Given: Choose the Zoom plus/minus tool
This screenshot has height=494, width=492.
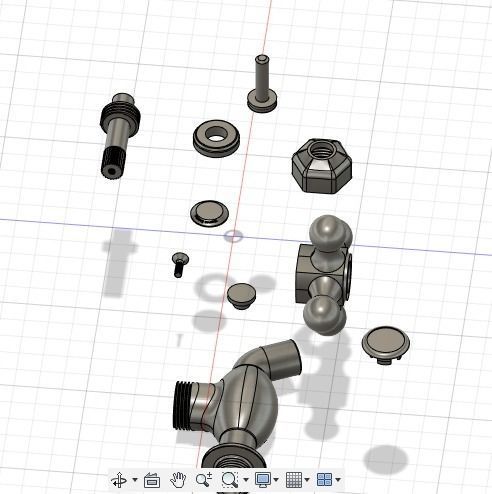Looking at the screenshot, I should click(x=204, y=480).
